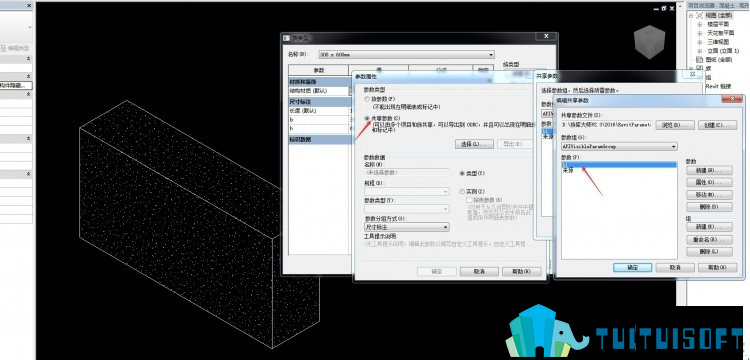Select the 共享参数 shared parameter radio button
Image resolution: width=750 pixels, height=360 pixels.
[x=367, y=118]
